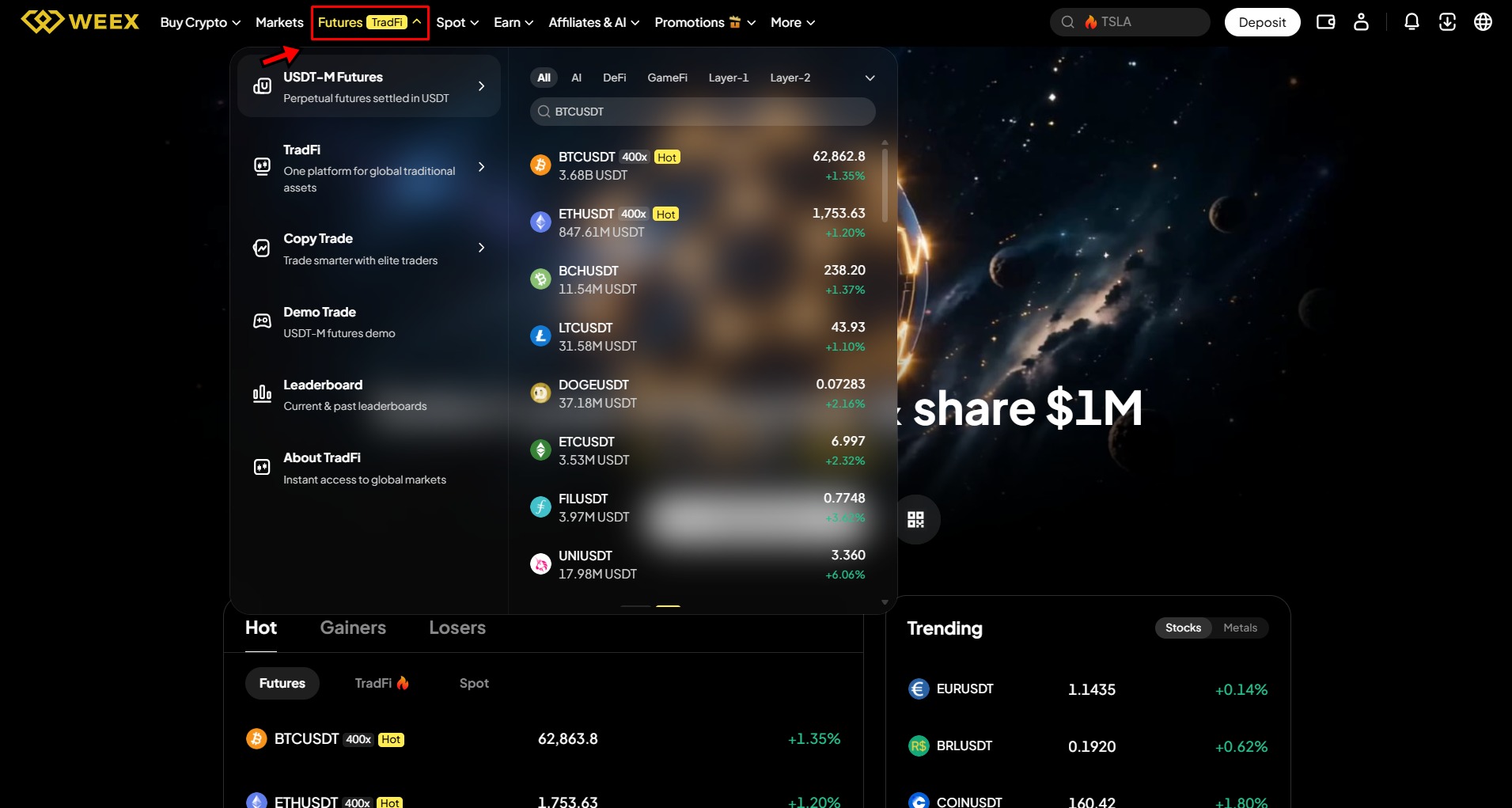Click the Filecoin coin icon
The image size is (1512, 808).
tap(540, 506)
